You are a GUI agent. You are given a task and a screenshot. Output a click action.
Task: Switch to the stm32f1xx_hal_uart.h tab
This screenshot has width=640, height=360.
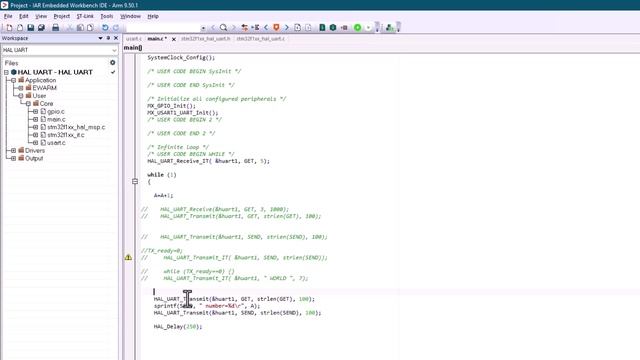click(x=206, y=39)
